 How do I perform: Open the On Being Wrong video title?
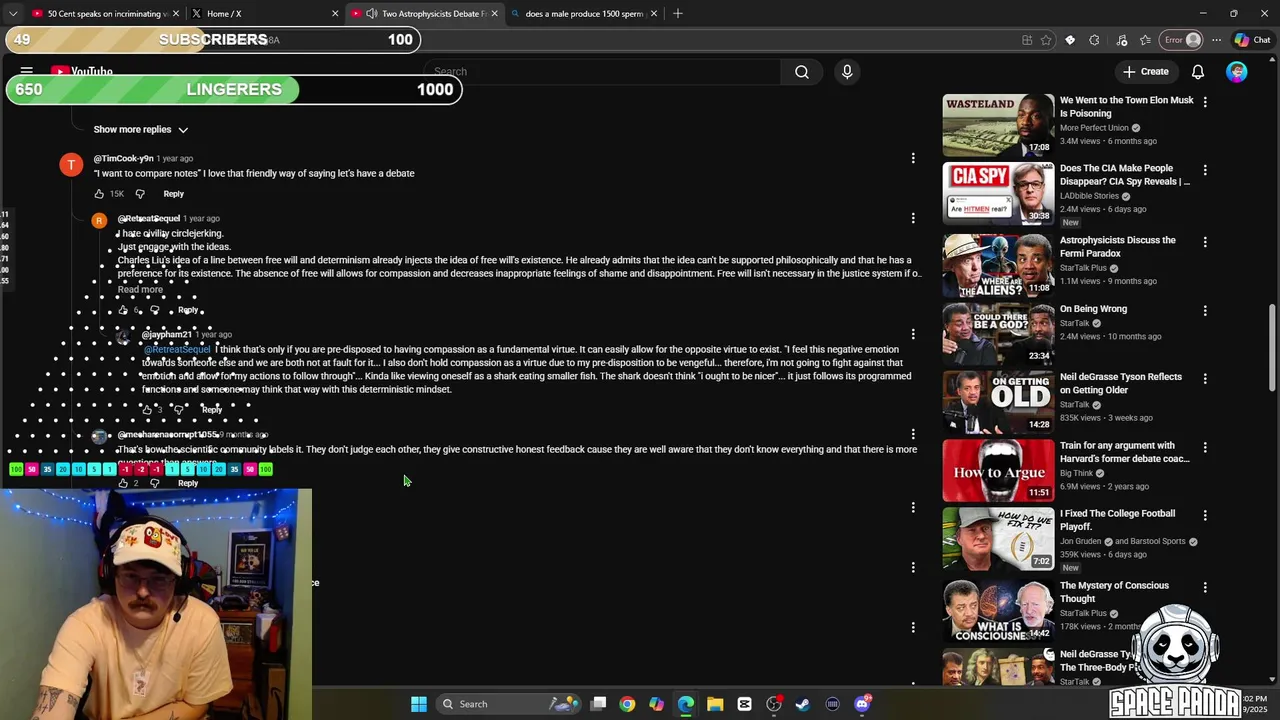click(x=1093, y=309)
